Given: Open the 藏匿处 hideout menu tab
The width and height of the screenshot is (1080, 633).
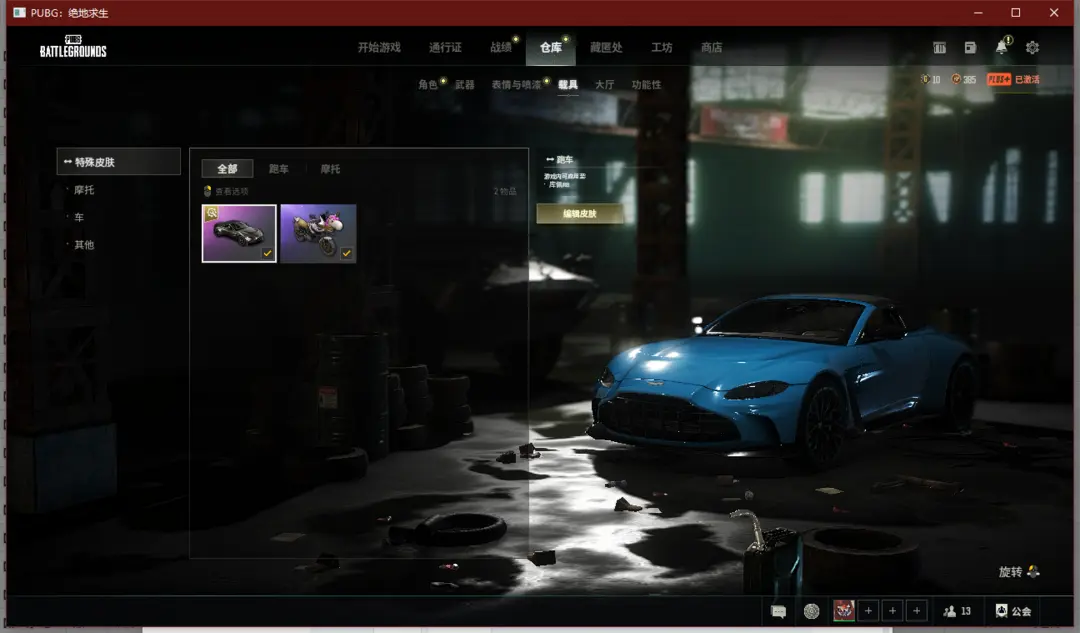Looking at the screenshot, I should pyautogui.click(x=606, y=48).
